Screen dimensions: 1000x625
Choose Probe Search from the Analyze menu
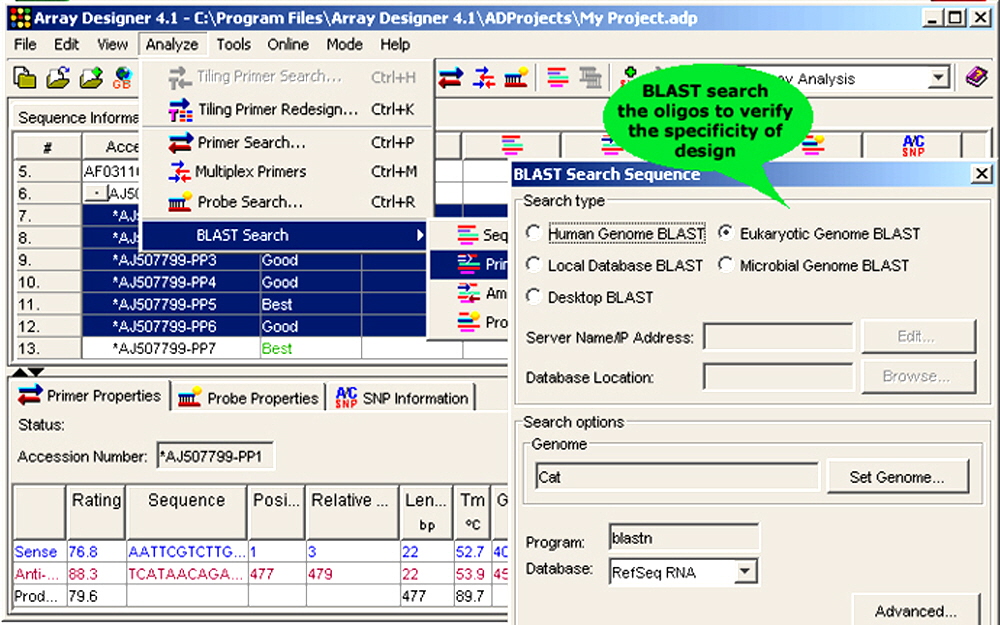point(287,202)
